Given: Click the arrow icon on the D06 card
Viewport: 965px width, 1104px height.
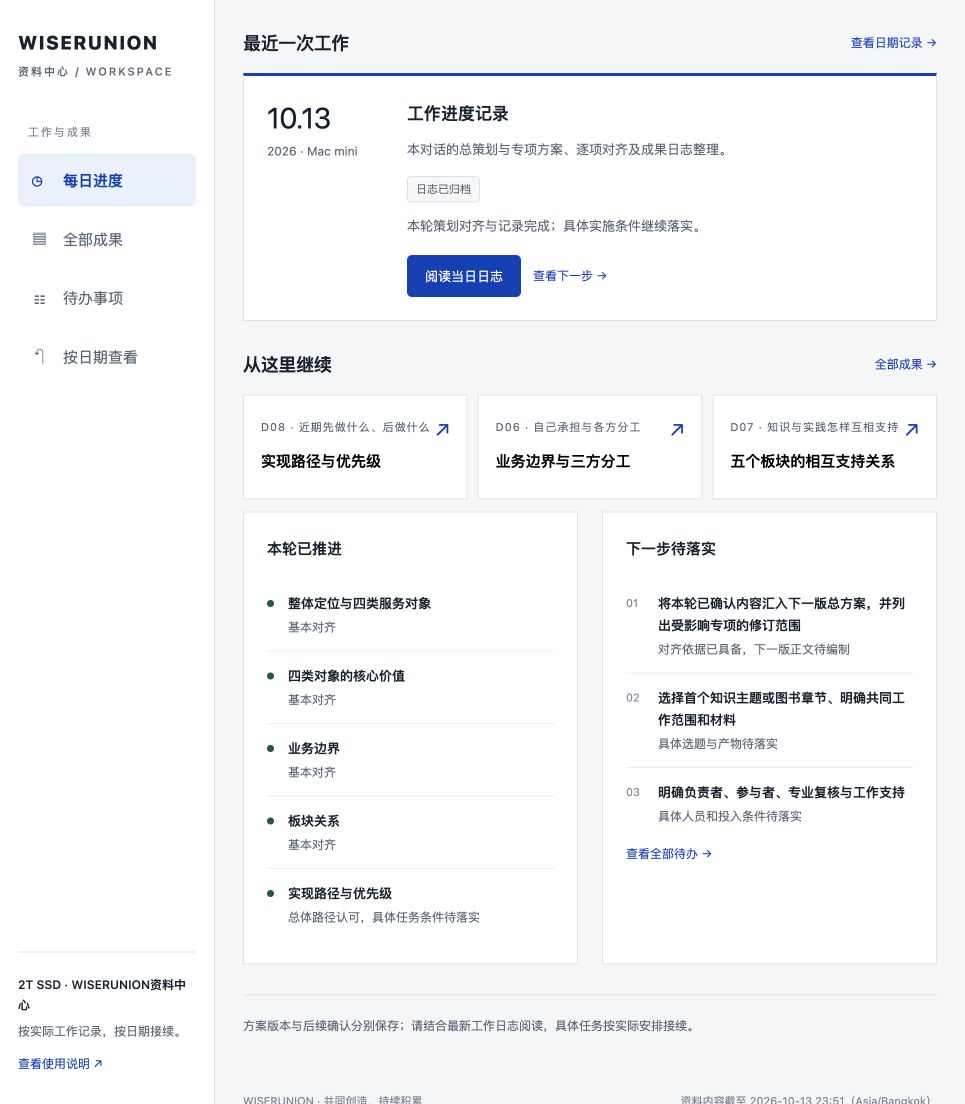Looking at the screenshot, I should (x=677, y=429).
